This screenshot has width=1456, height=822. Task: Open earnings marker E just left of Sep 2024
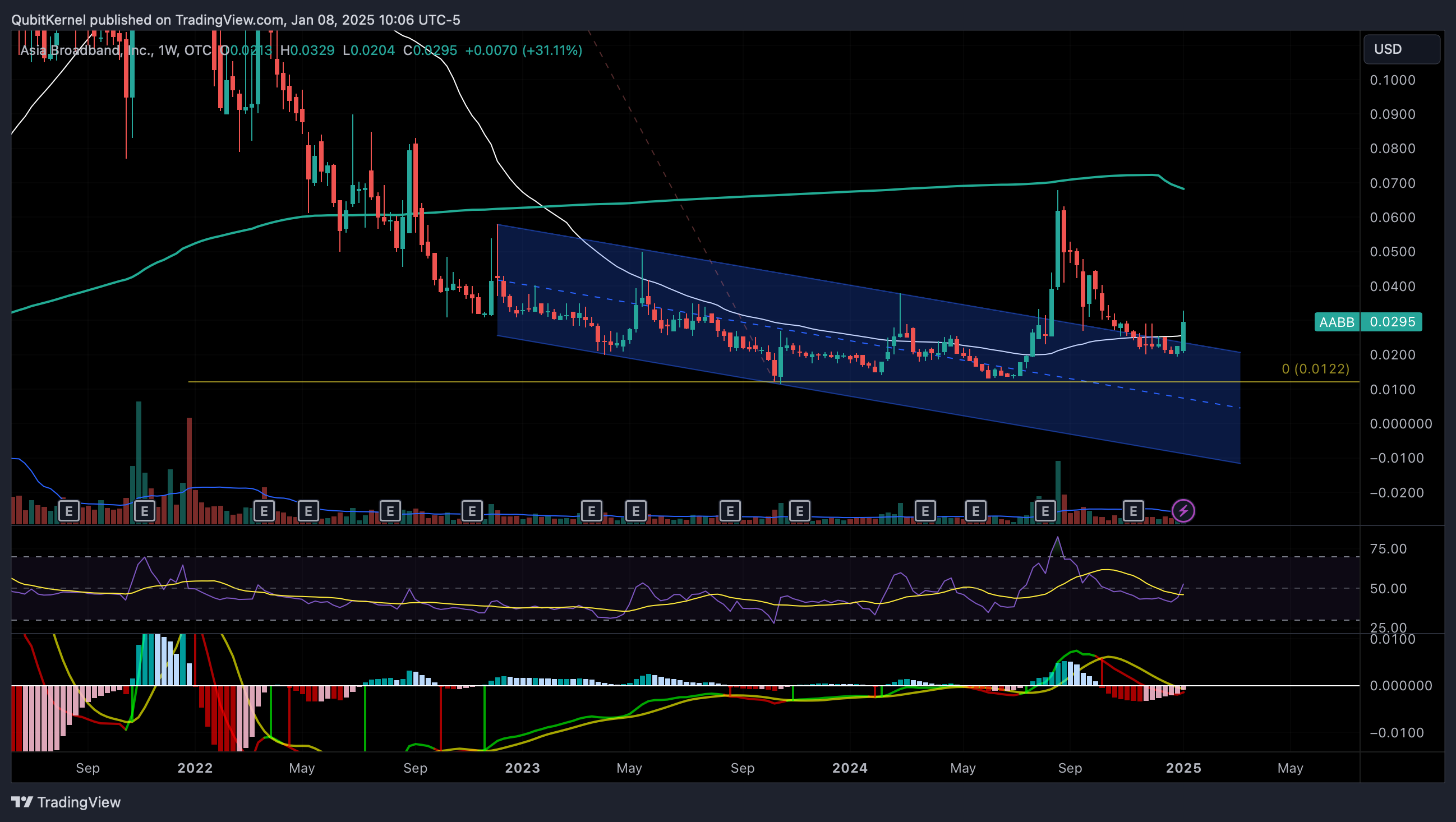1045,511
